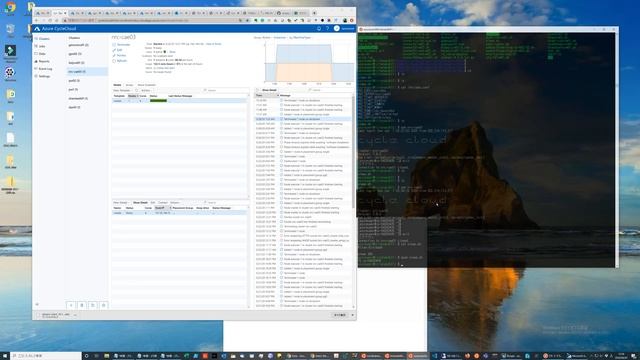Select the highlighted event log row
Viewport: 640px width, 360px height.
tap(303, 119)
